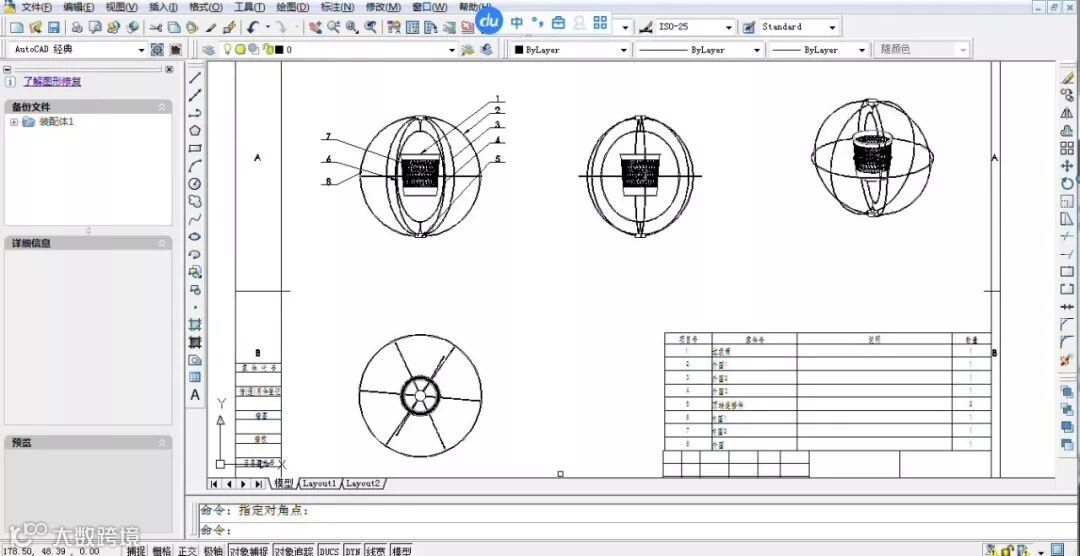This screenshot has height=556, width=1080.
Task: Select the Spline draw tool
Action: click(196, 219)
